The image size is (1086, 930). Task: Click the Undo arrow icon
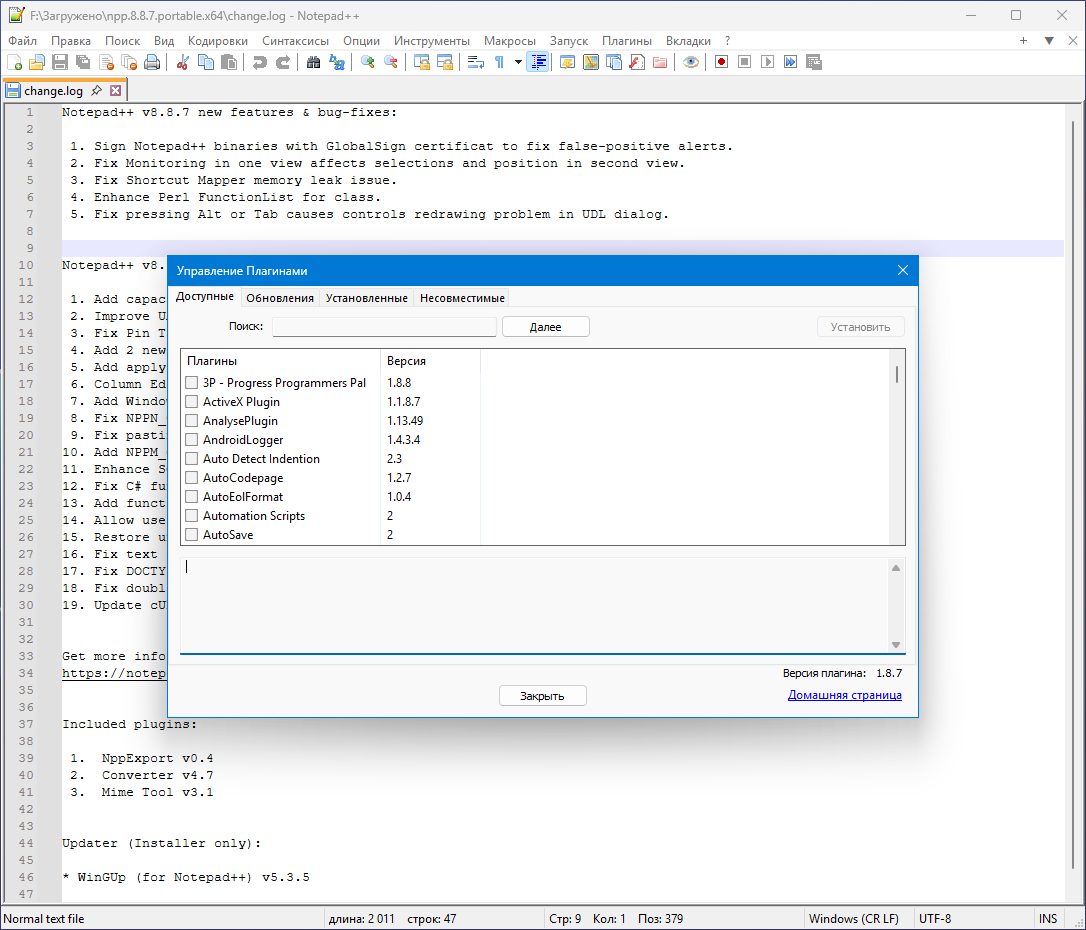pyautogui.click(x=259, y=62)
